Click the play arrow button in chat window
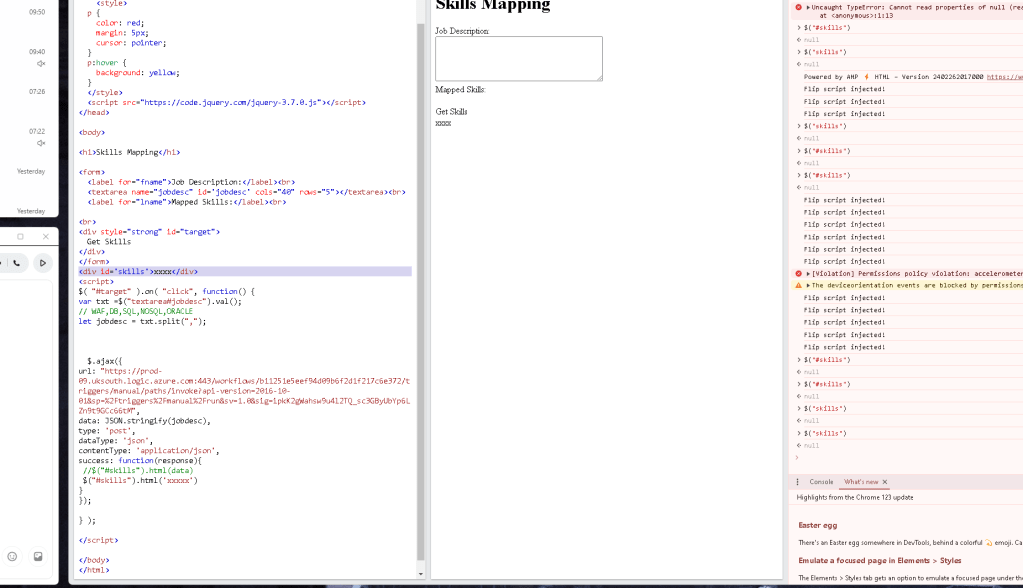Image resolution: width=1023 pixels, height=588 pixels. pos(42,263)
